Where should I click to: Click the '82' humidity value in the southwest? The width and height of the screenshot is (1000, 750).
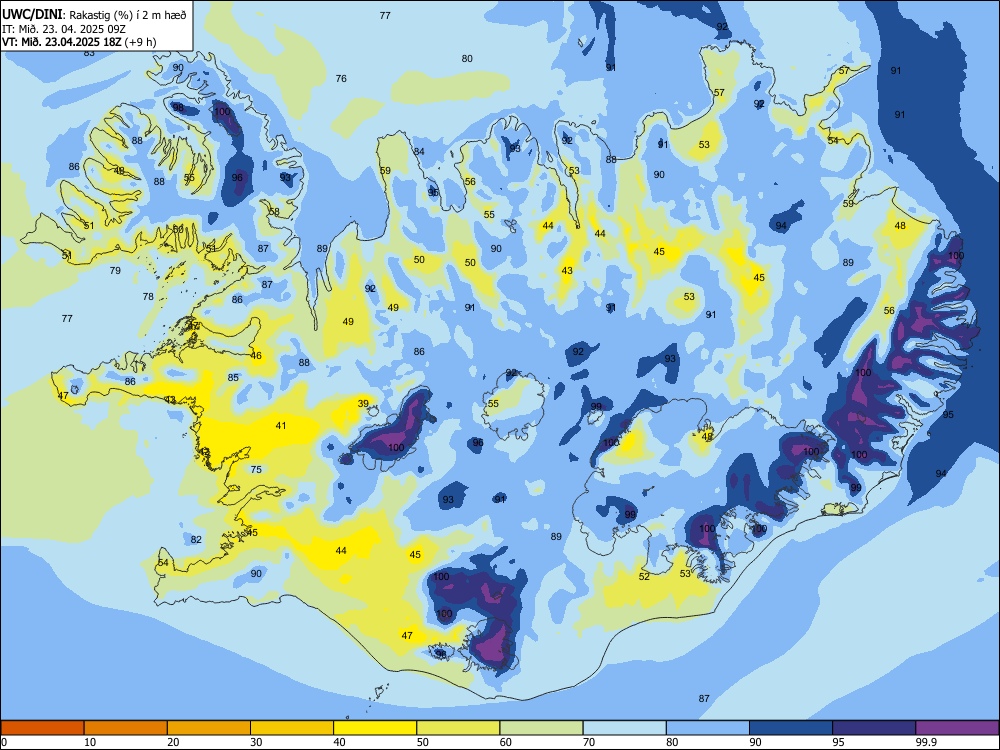[x=196, y=540]
